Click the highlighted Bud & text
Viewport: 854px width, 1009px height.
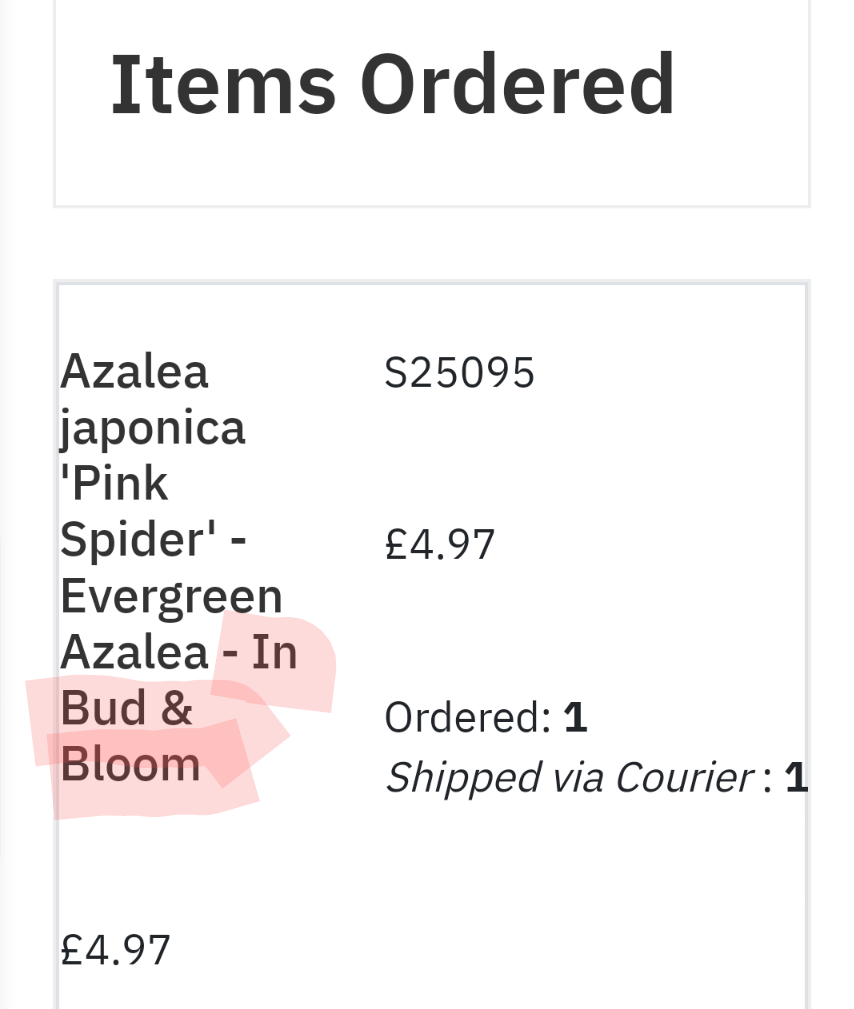[126, 709]
